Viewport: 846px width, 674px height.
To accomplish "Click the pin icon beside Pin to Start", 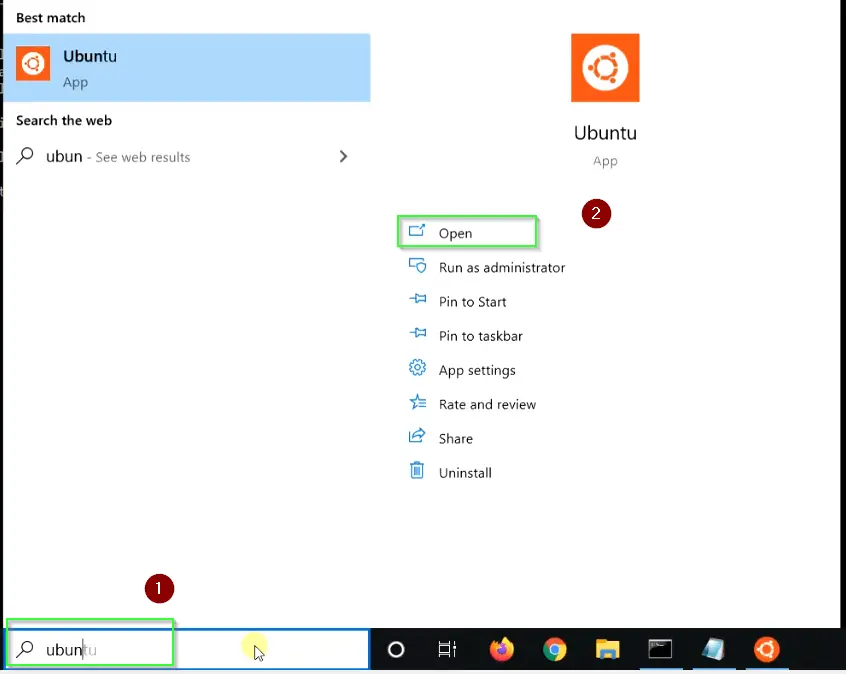I will 418,298.
